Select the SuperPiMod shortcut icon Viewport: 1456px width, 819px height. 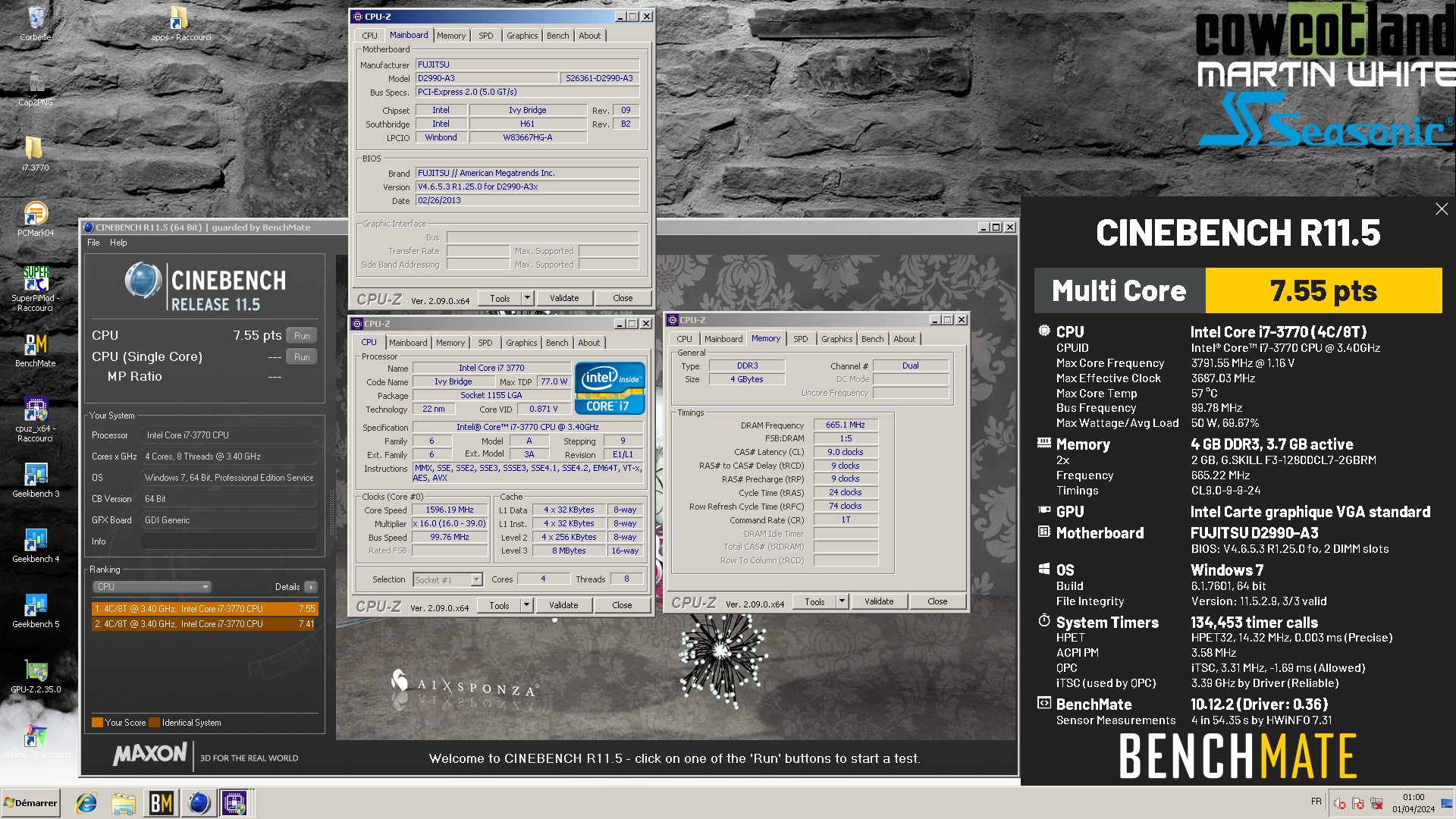(36, 288)
